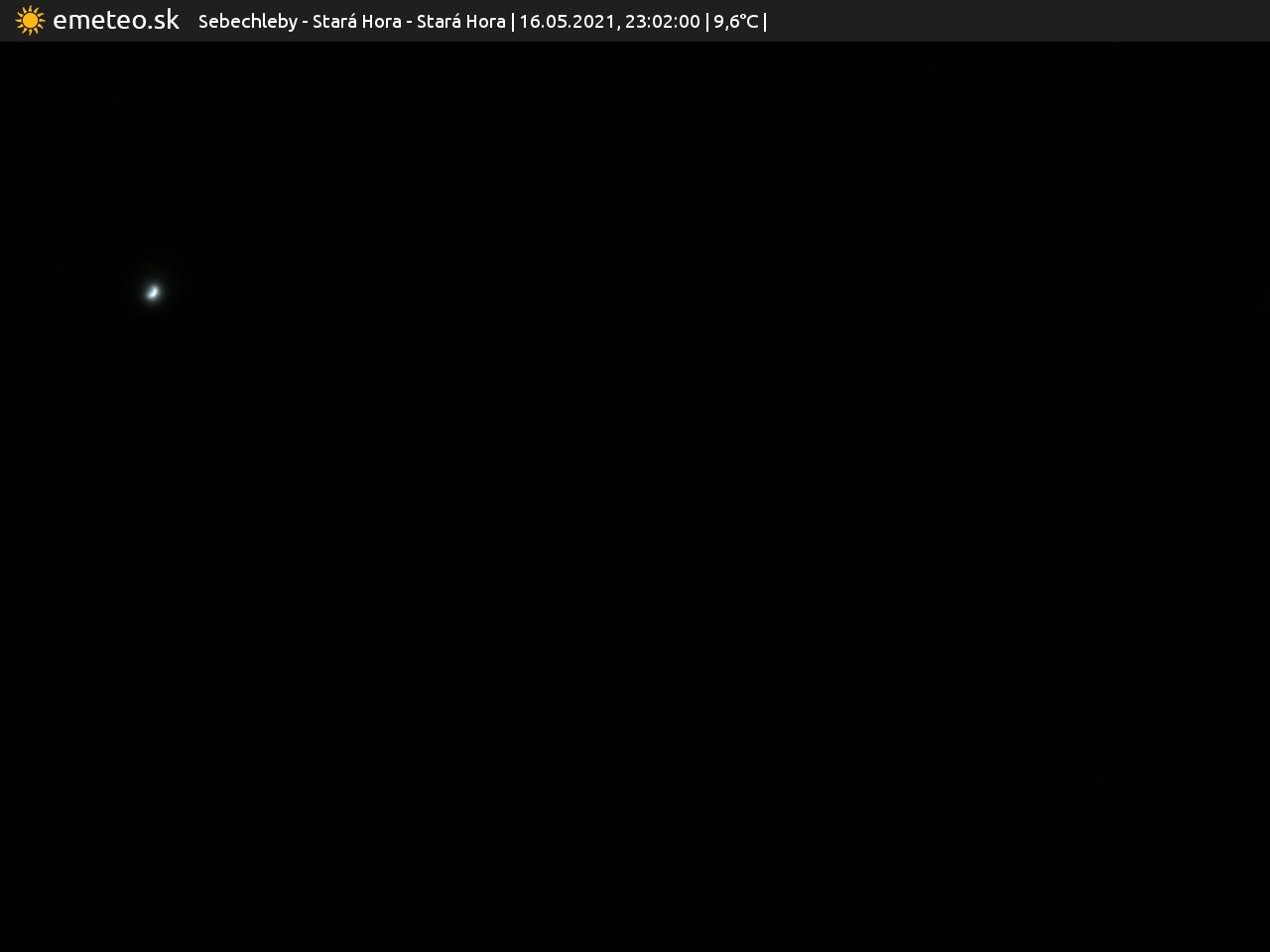Click the ".sk" part of the logo
1270x952 pixels.
point(163,21)
